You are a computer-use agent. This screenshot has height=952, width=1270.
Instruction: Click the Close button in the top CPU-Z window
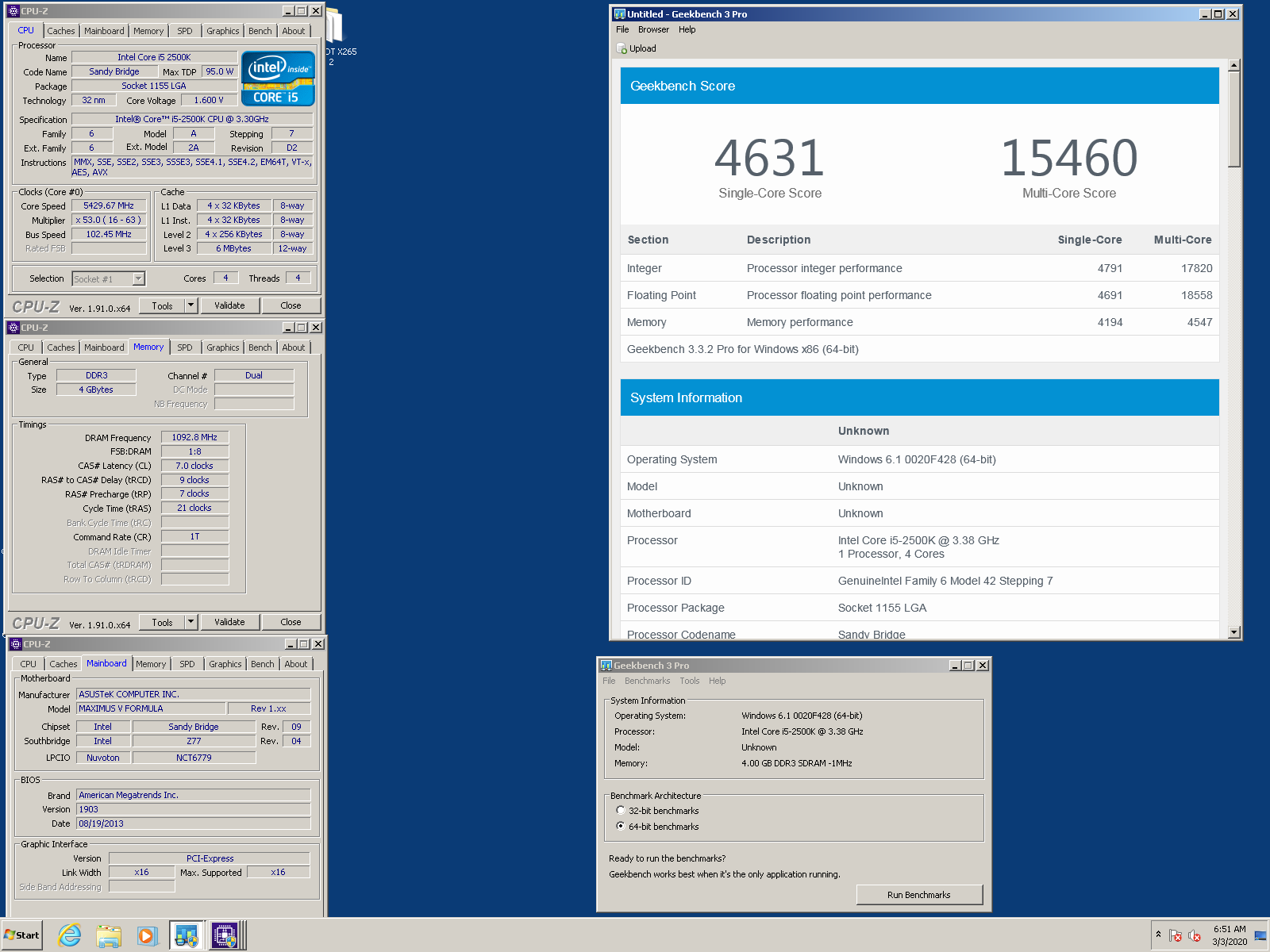point(291,305)
